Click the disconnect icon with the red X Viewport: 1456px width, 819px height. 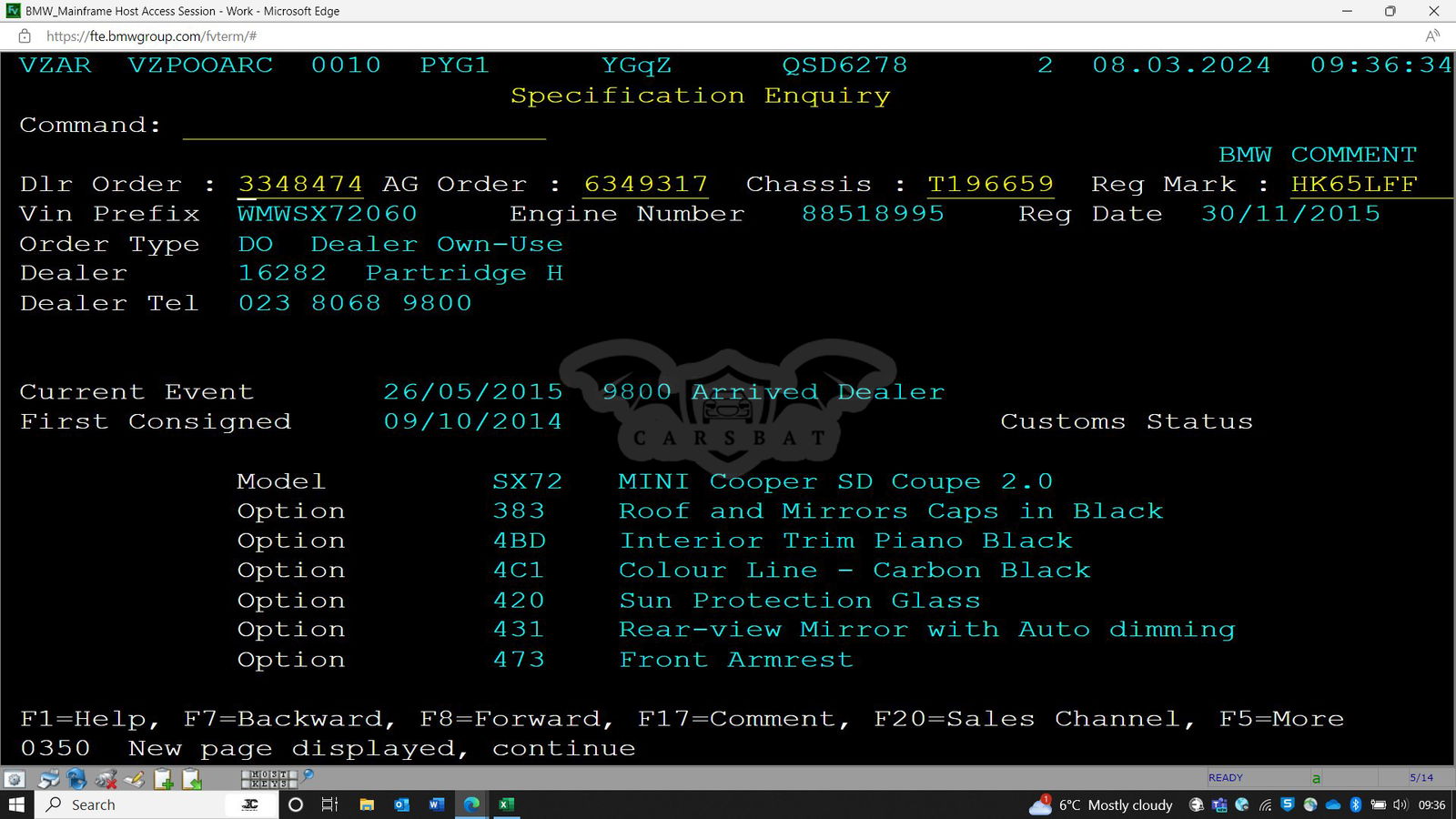coord(106,779)
